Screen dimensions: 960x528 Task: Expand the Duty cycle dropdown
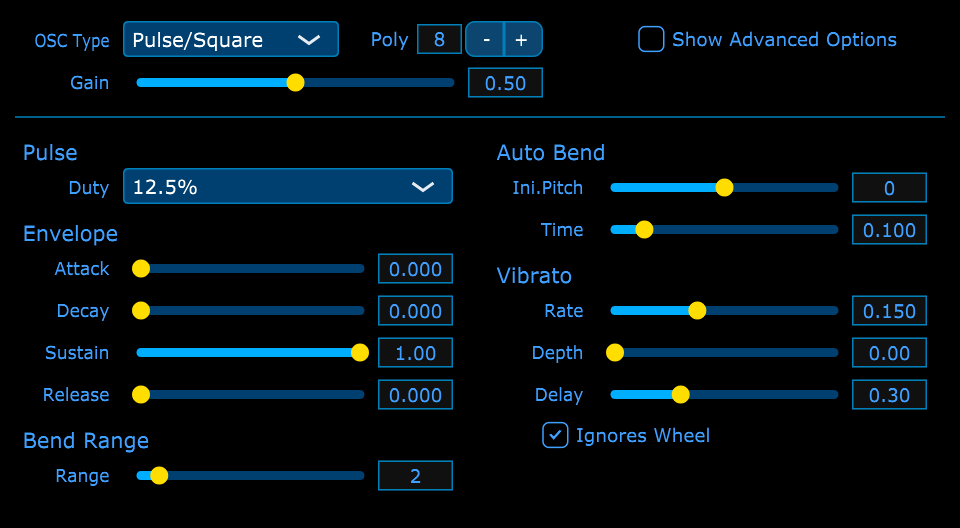[288, 186]
